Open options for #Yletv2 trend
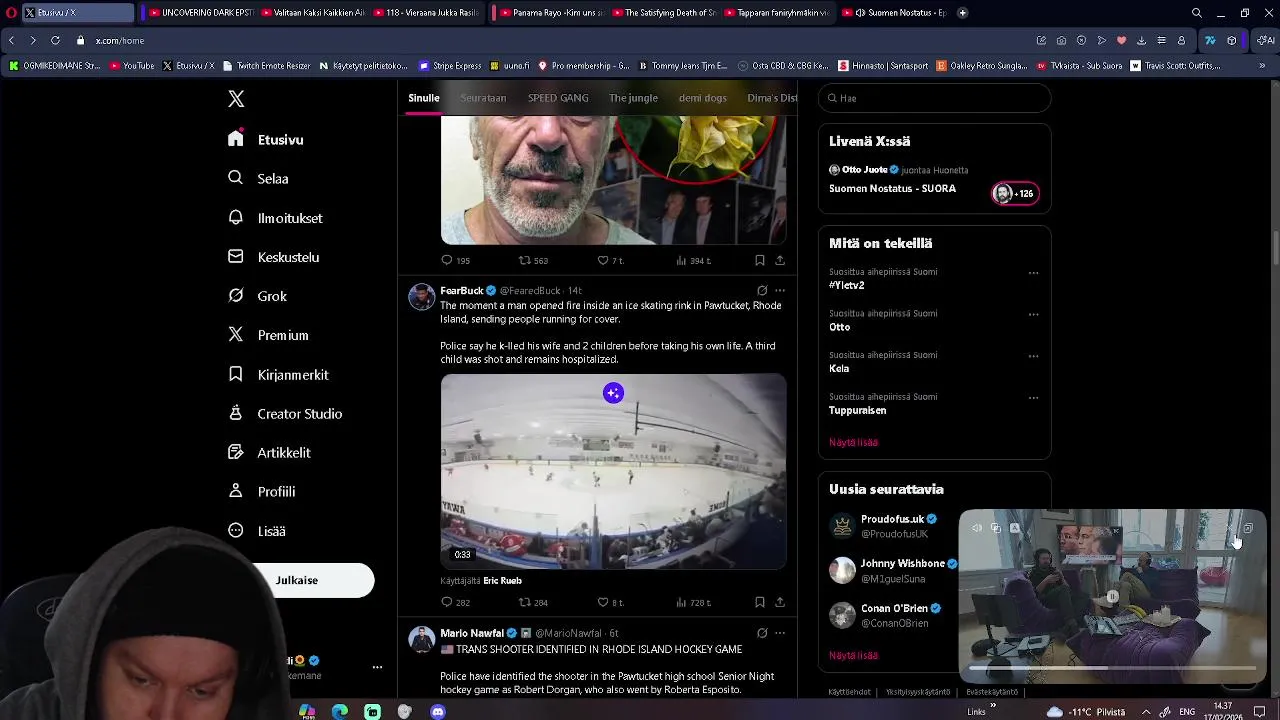This screenshot has height=720, width=1280. 1033,272
